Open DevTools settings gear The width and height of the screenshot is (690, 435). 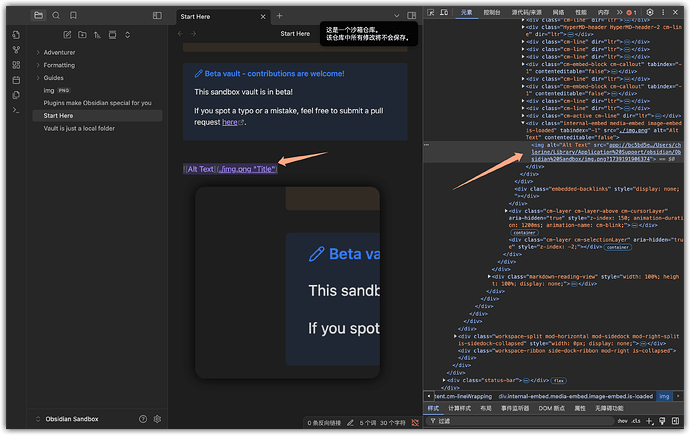[650, 12]
